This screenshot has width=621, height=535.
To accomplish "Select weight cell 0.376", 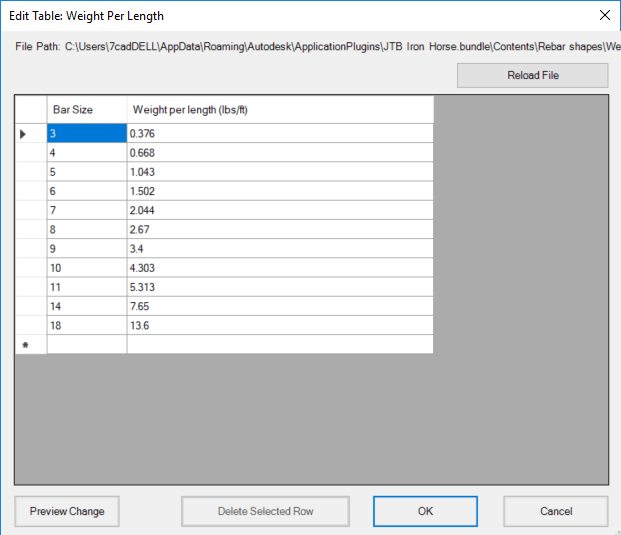I will pyautogui.click(x=280, y=133).
